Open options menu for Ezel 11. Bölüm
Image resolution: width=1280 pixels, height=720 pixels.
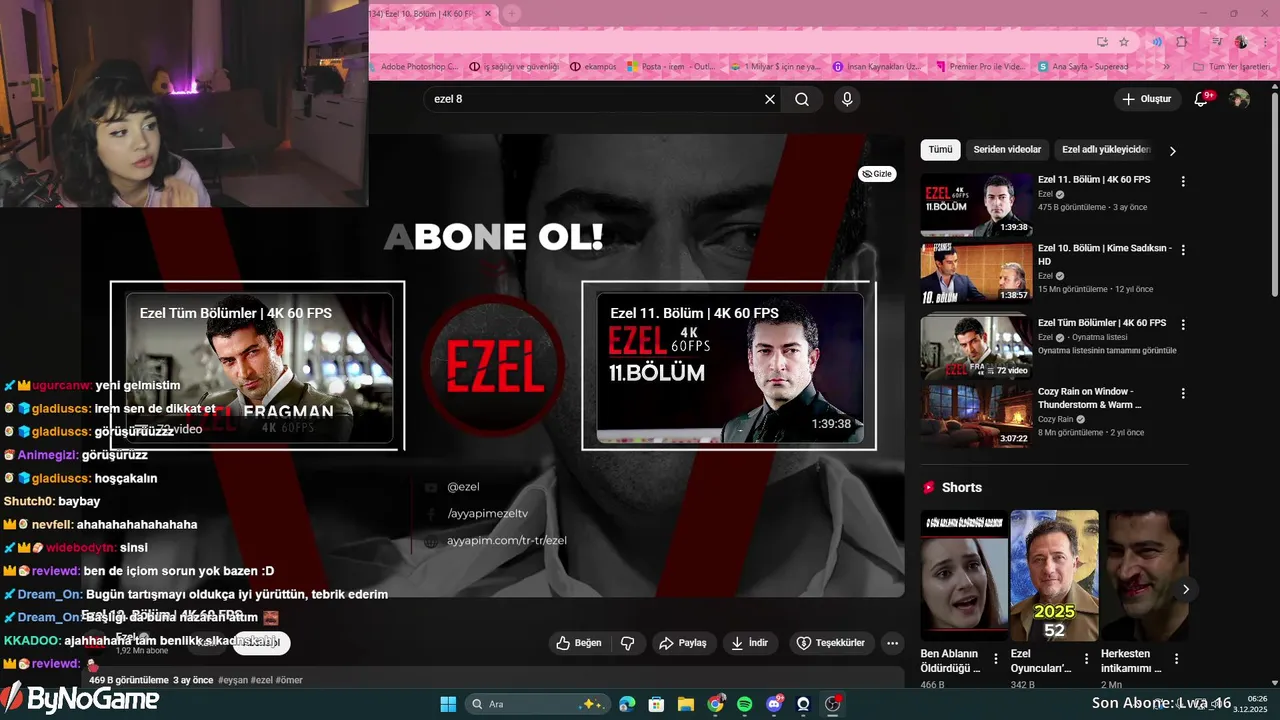1183,182
